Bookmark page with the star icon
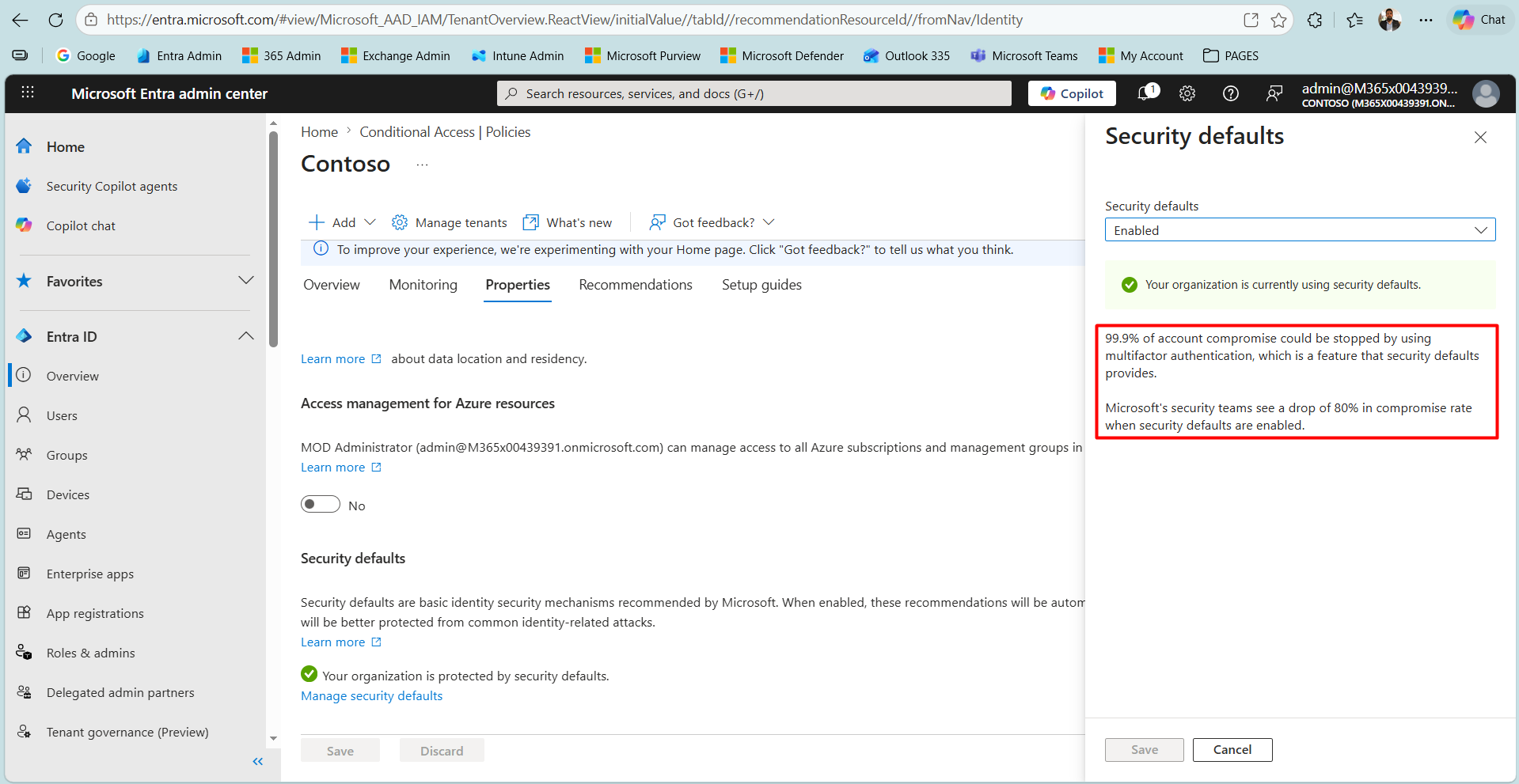 click(x=1278, y=20)
